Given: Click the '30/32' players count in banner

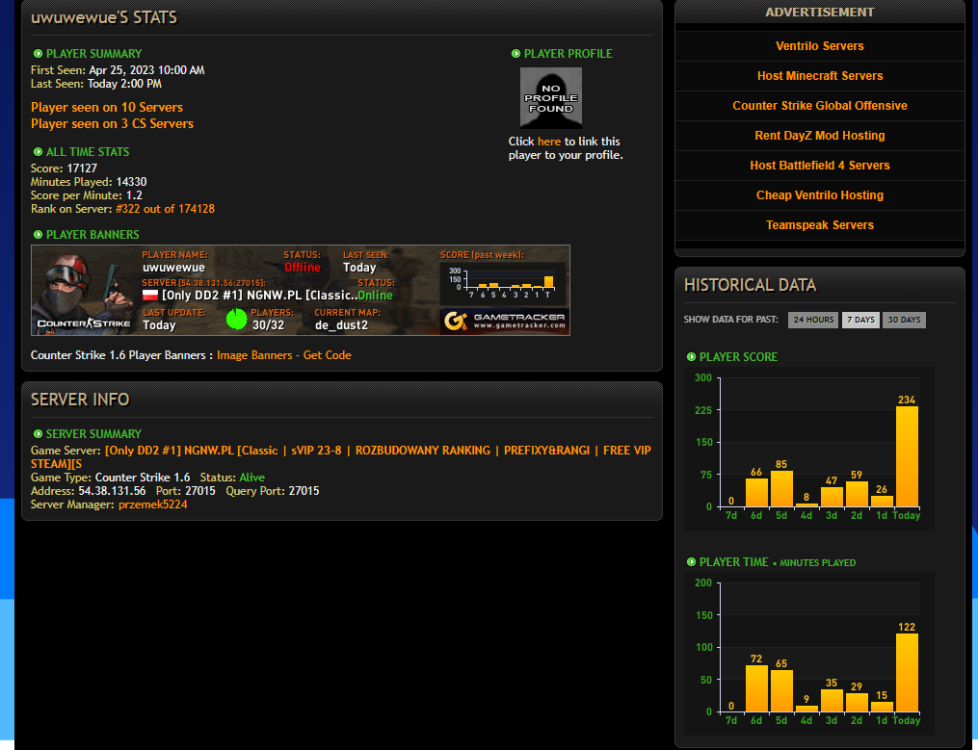Looking at the screenshot, I should pyautogui.click(x=268, y=325).
